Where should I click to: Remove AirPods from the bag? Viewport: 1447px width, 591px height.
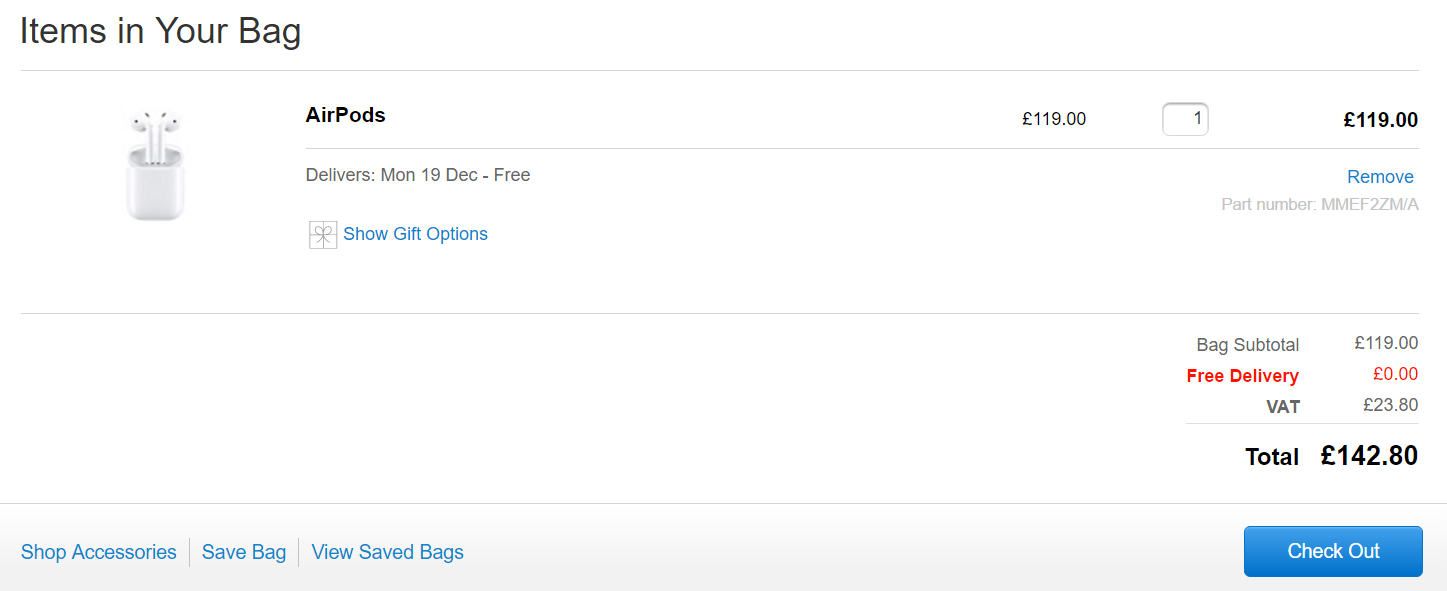[x=1380, y=177]
